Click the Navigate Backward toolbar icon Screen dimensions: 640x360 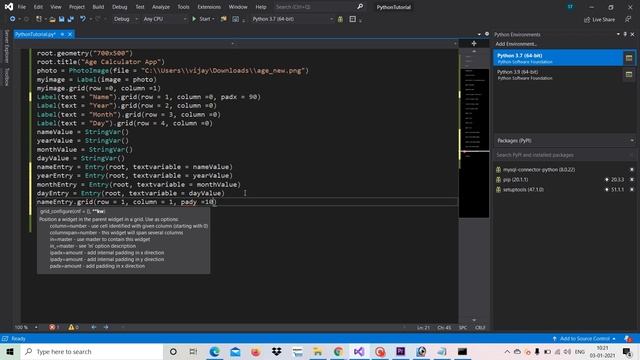(x=13, y=19)
